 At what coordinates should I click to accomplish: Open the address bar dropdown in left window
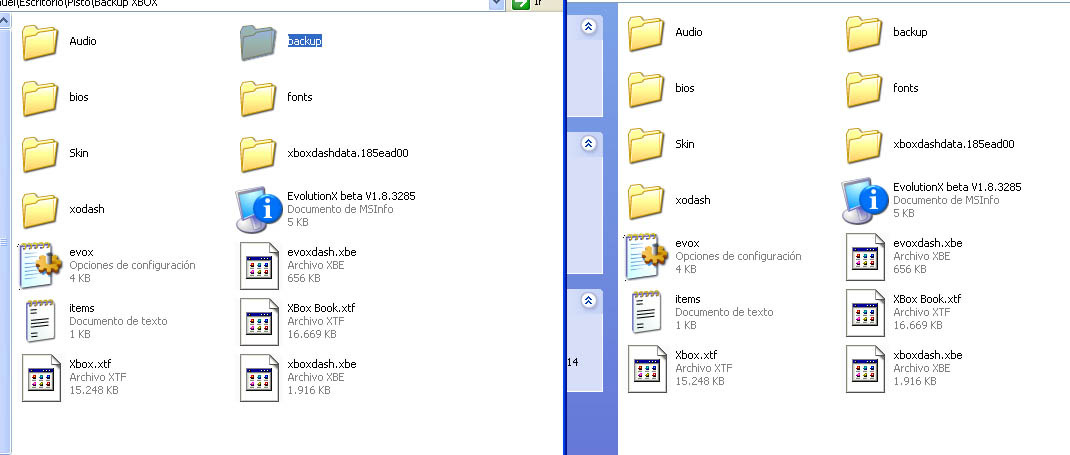[x=497, y=3]
